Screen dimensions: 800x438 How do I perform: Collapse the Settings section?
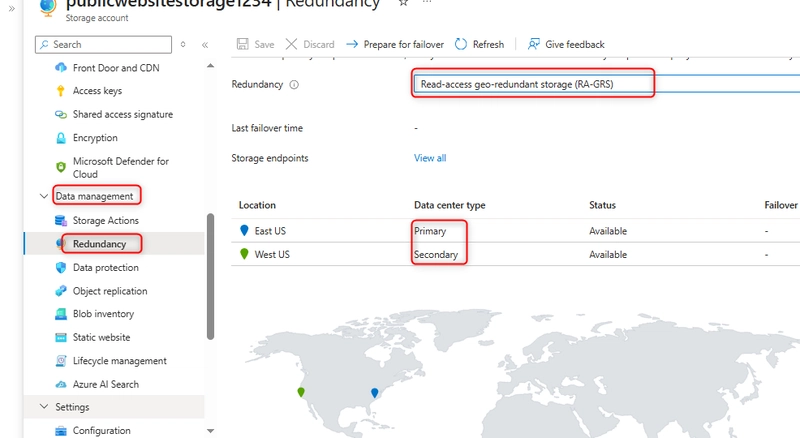tap(44, 407)
